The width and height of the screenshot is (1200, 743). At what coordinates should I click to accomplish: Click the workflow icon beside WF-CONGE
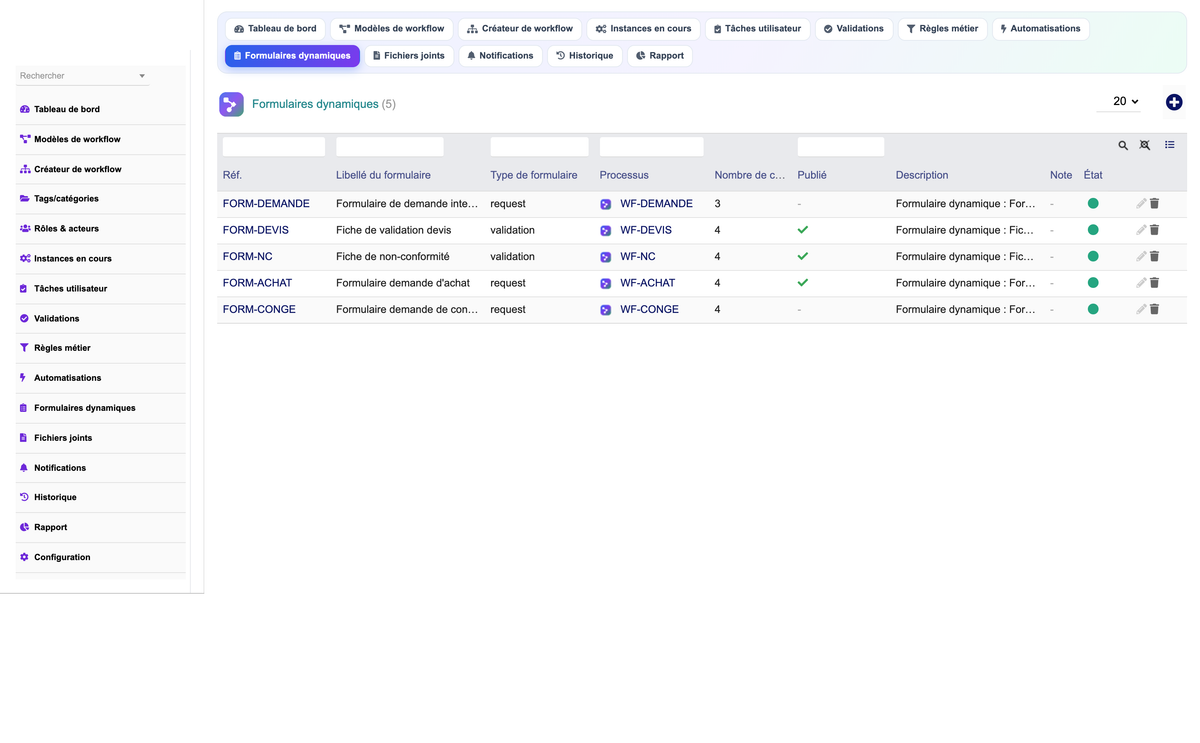click(x=606, y=310)
